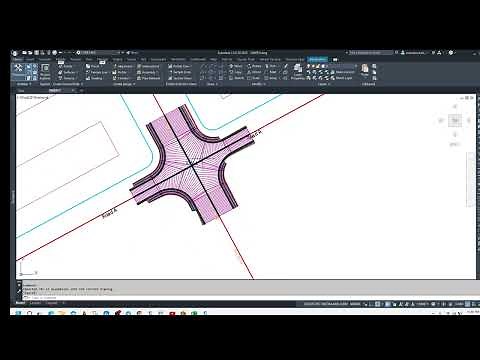
Task: Open the Windows Start button
Action: click(19, 313)
